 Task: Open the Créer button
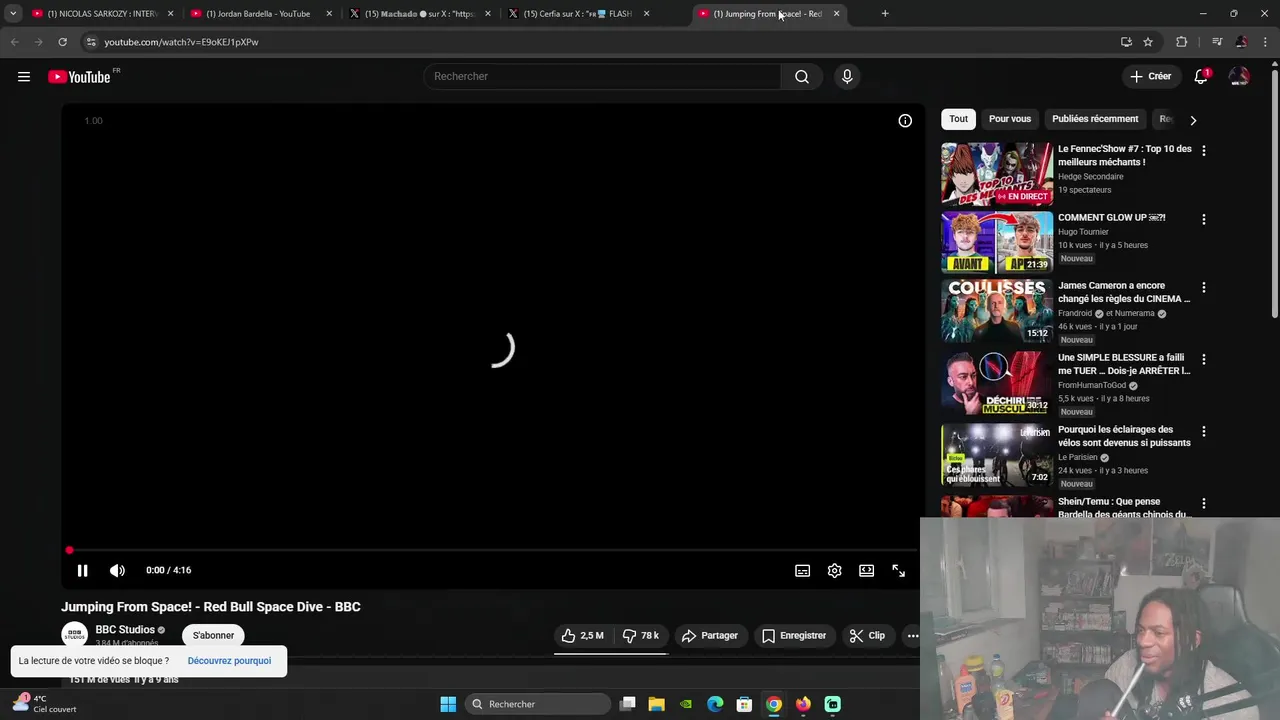point(1150,77)
